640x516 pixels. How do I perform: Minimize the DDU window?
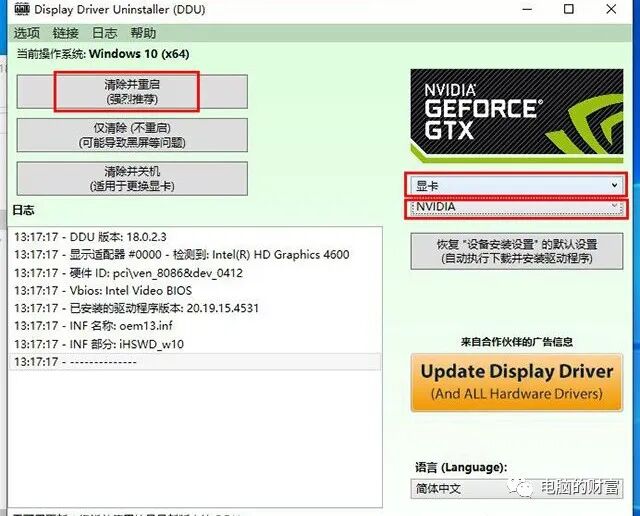(527, 9)
